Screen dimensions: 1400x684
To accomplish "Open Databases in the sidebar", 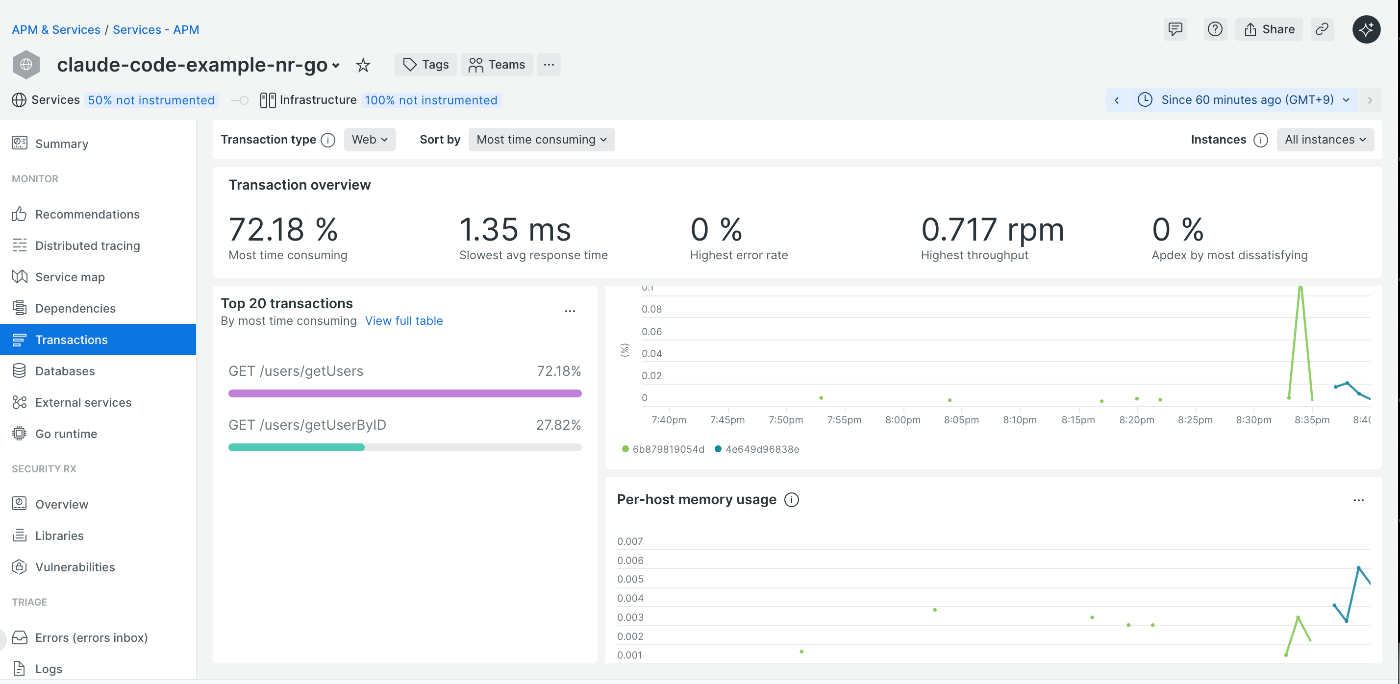I will pyautogui.click(x=98, y=371).
